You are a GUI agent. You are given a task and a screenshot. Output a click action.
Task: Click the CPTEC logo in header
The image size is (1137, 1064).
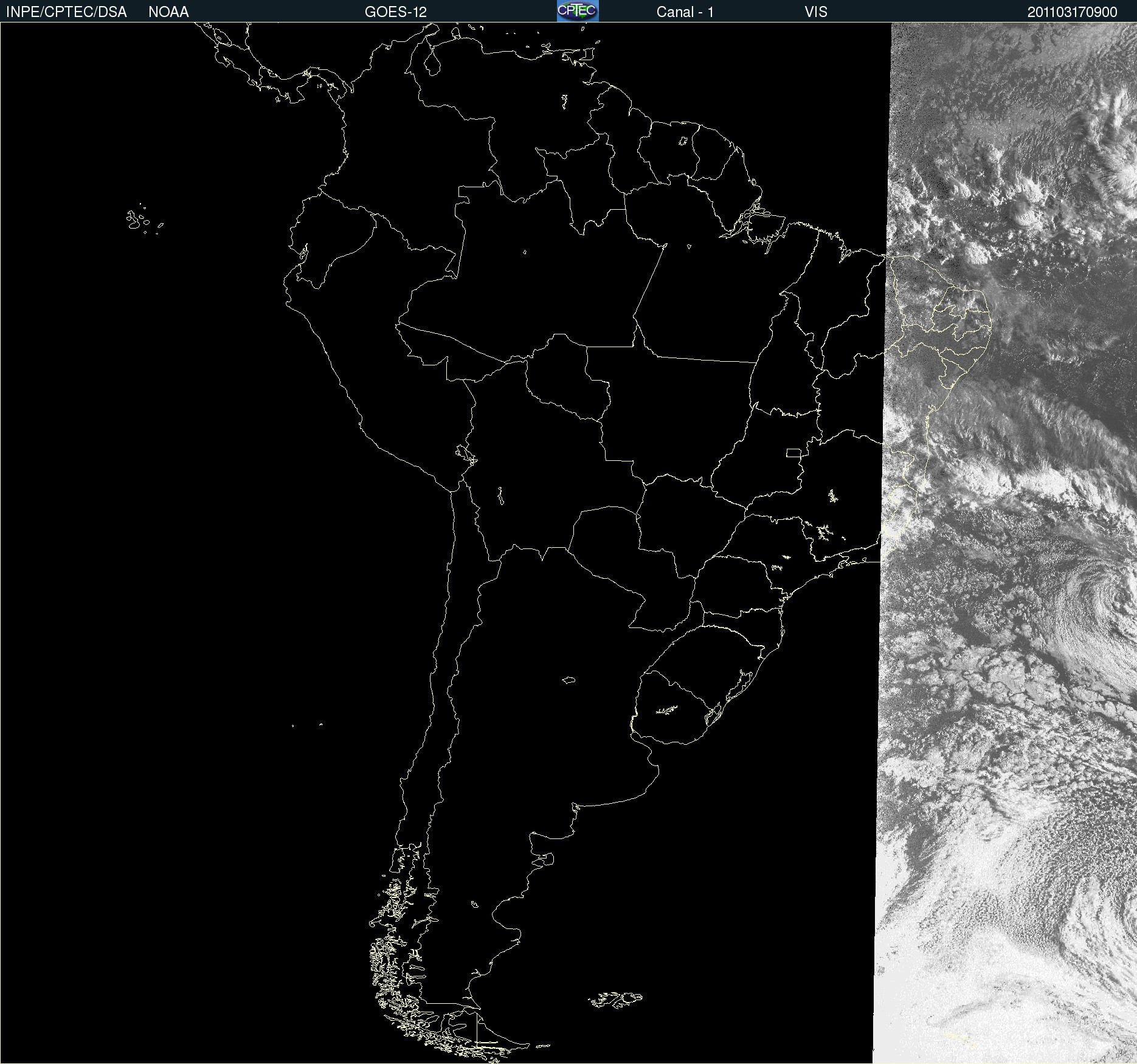coord(578,11)
